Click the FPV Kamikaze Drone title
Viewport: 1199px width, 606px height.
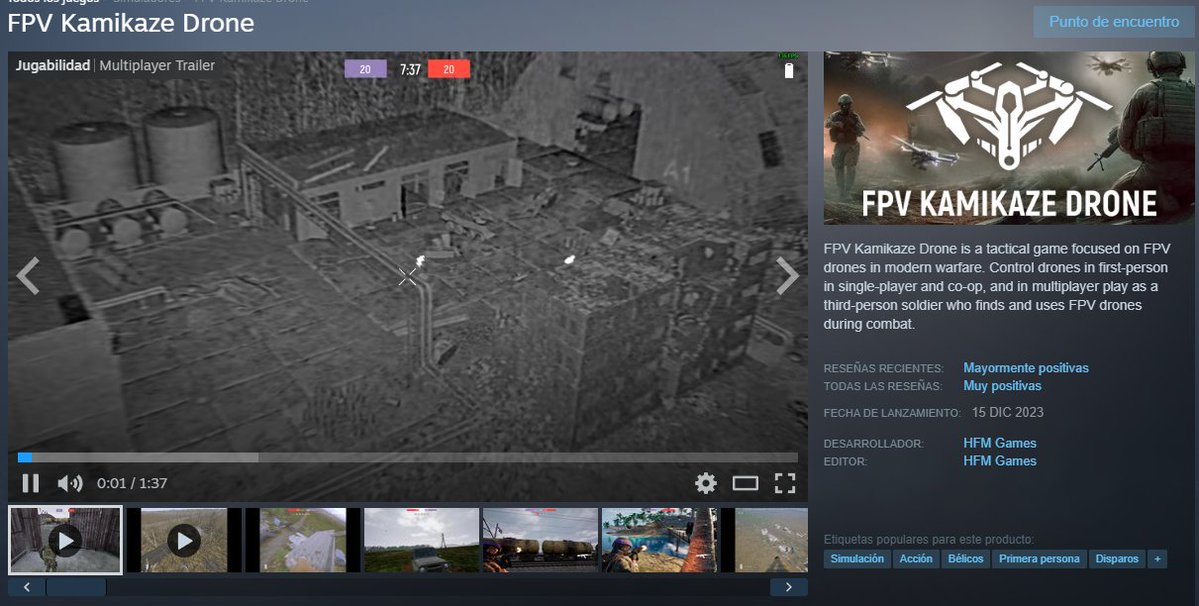(x=131, y=23)
